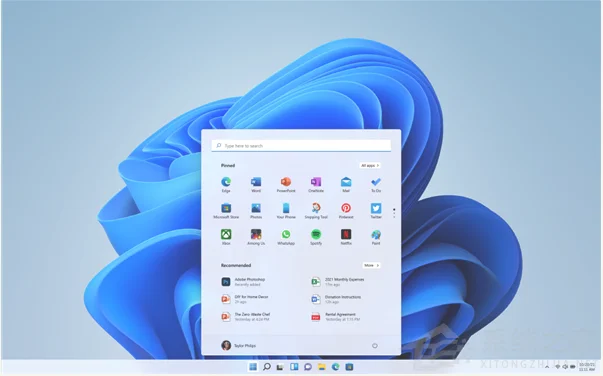Open the Xbox app
Viewport: 603px width, 376px height.
(226, 237)
